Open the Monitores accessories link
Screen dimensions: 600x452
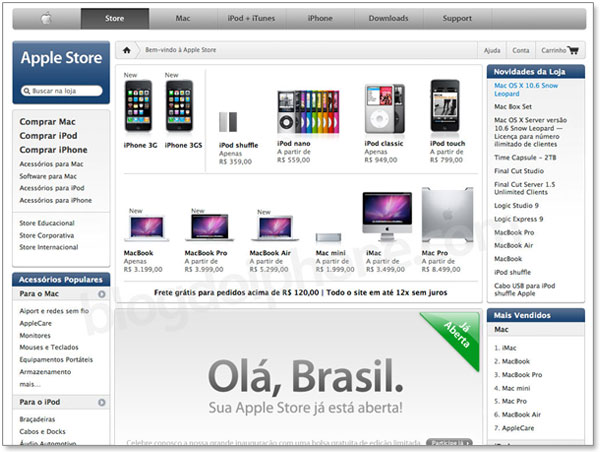point(35,336)
